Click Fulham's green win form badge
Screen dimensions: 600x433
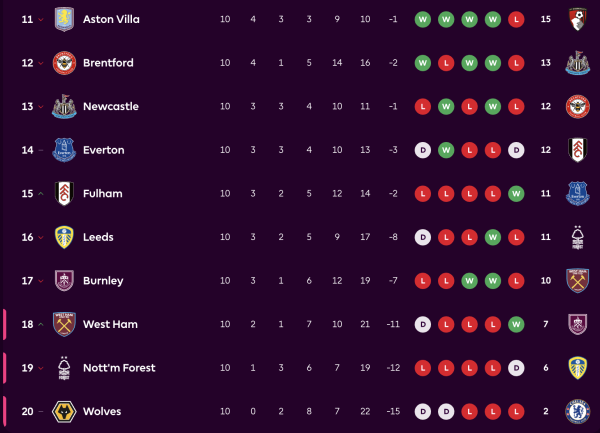coord(514,194)
